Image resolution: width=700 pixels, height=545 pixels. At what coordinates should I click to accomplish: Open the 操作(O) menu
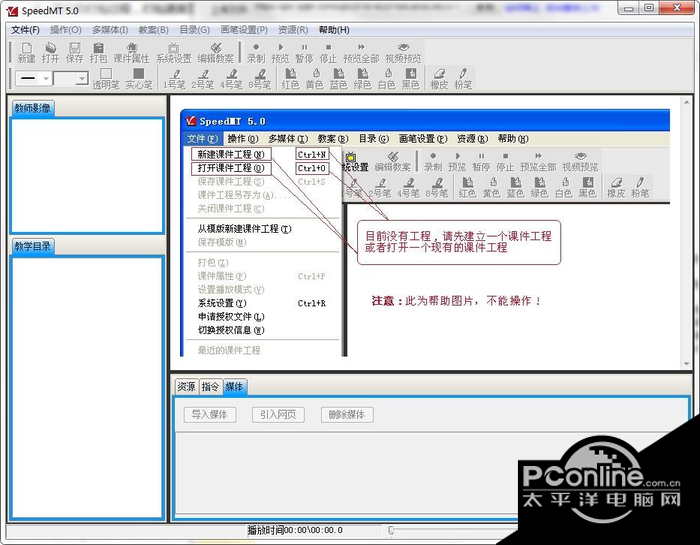click(66, 30)
